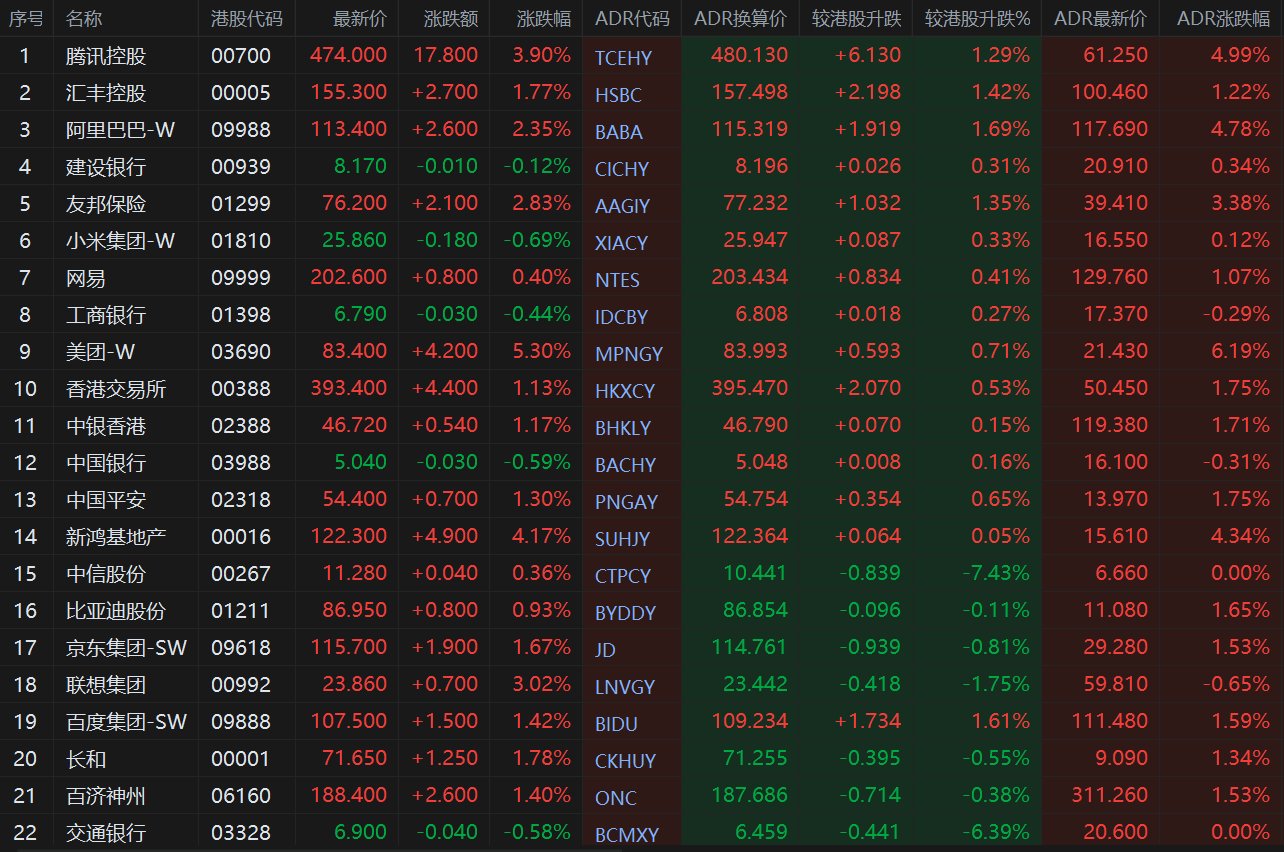Select the 腾讯控股 stock name

coord(106,56)
